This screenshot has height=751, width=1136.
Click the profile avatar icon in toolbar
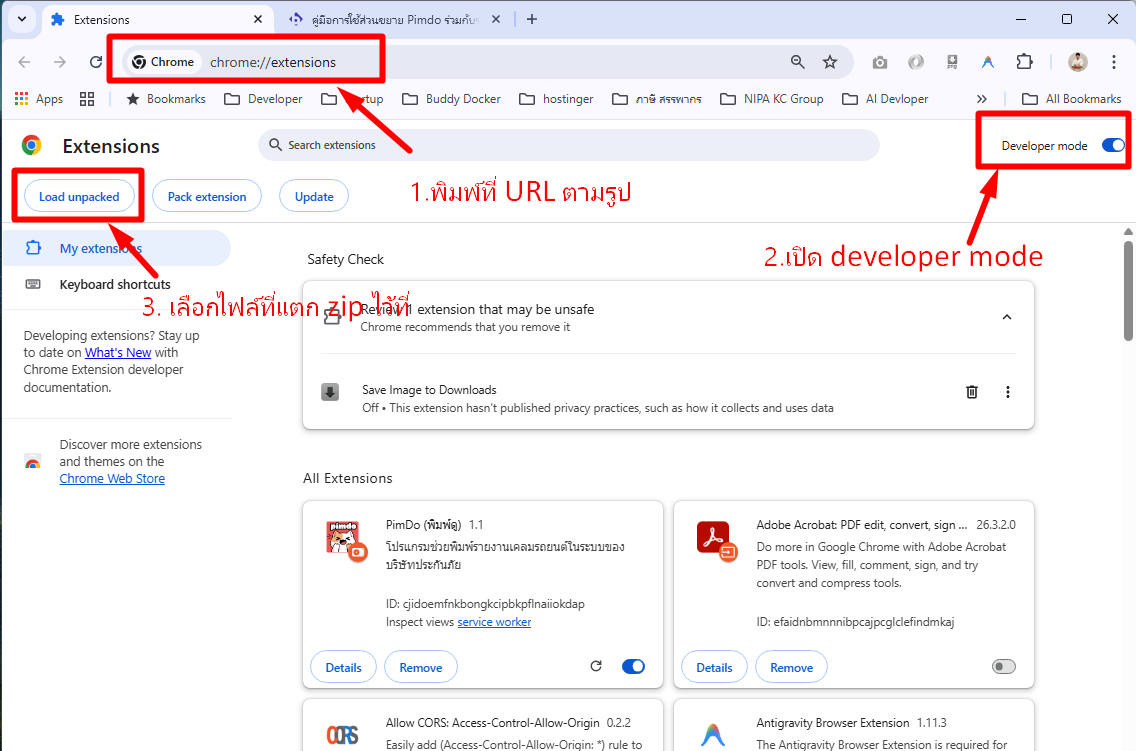point(1077,62)
